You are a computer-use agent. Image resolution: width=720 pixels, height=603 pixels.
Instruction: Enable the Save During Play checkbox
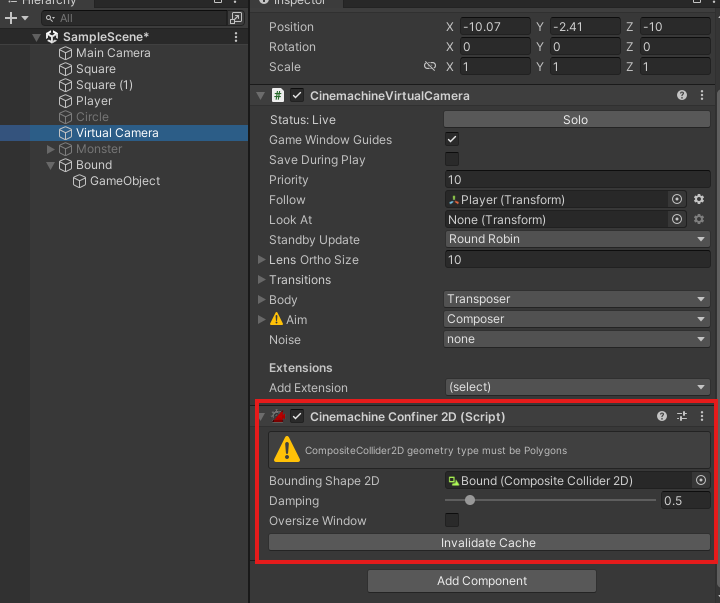click(452, 159)
